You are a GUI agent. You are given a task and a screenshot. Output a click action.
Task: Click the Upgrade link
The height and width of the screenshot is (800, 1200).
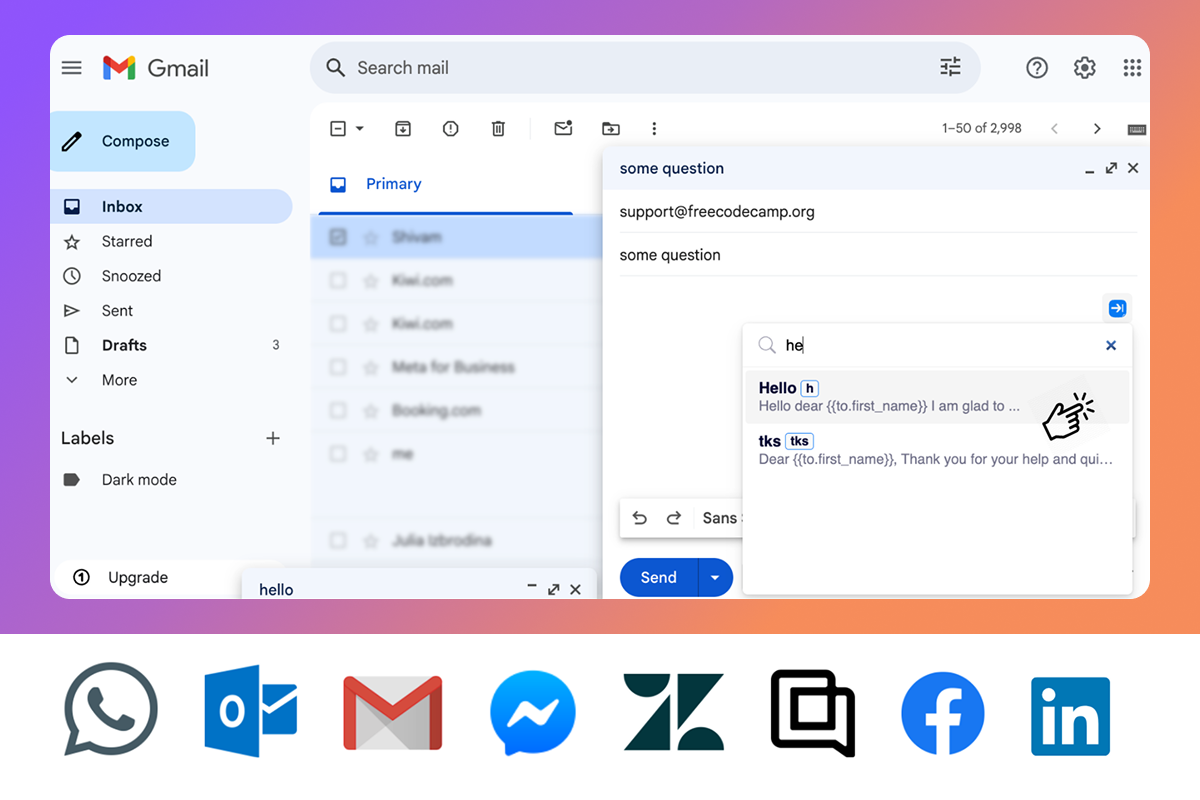coord(138,577)
